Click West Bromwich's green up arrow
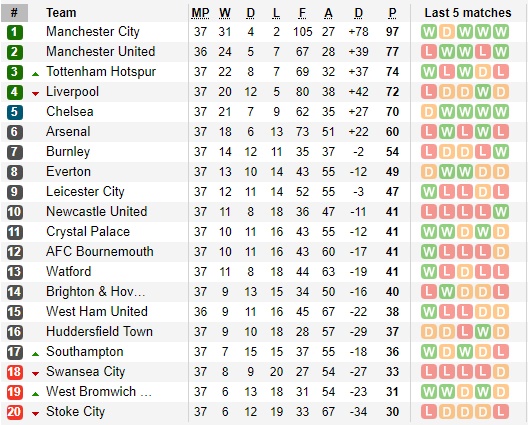The height and width of the screenshot is (425, 528). [x=35, y=394]
